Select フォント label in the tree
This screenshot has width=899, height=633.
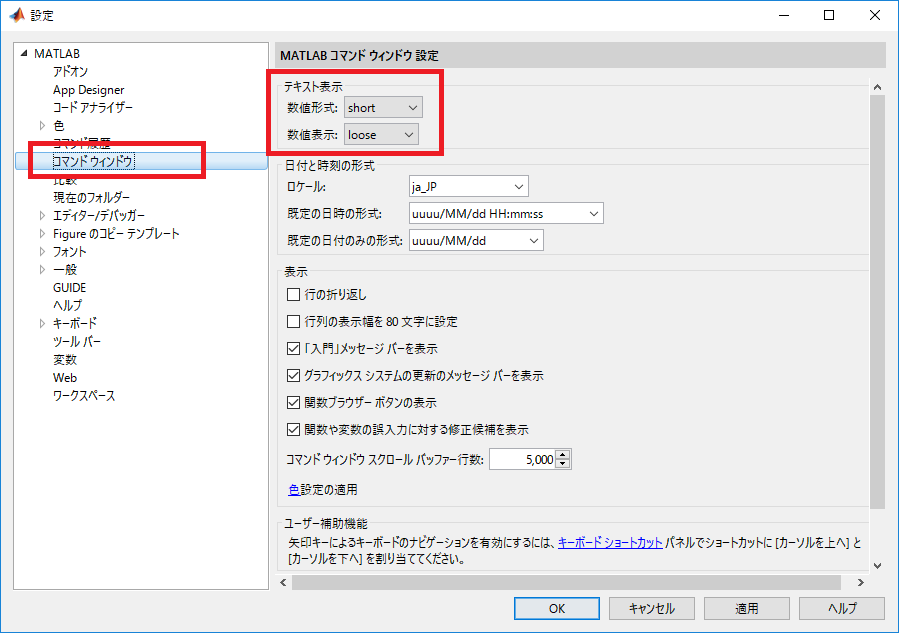pos(70,252)
